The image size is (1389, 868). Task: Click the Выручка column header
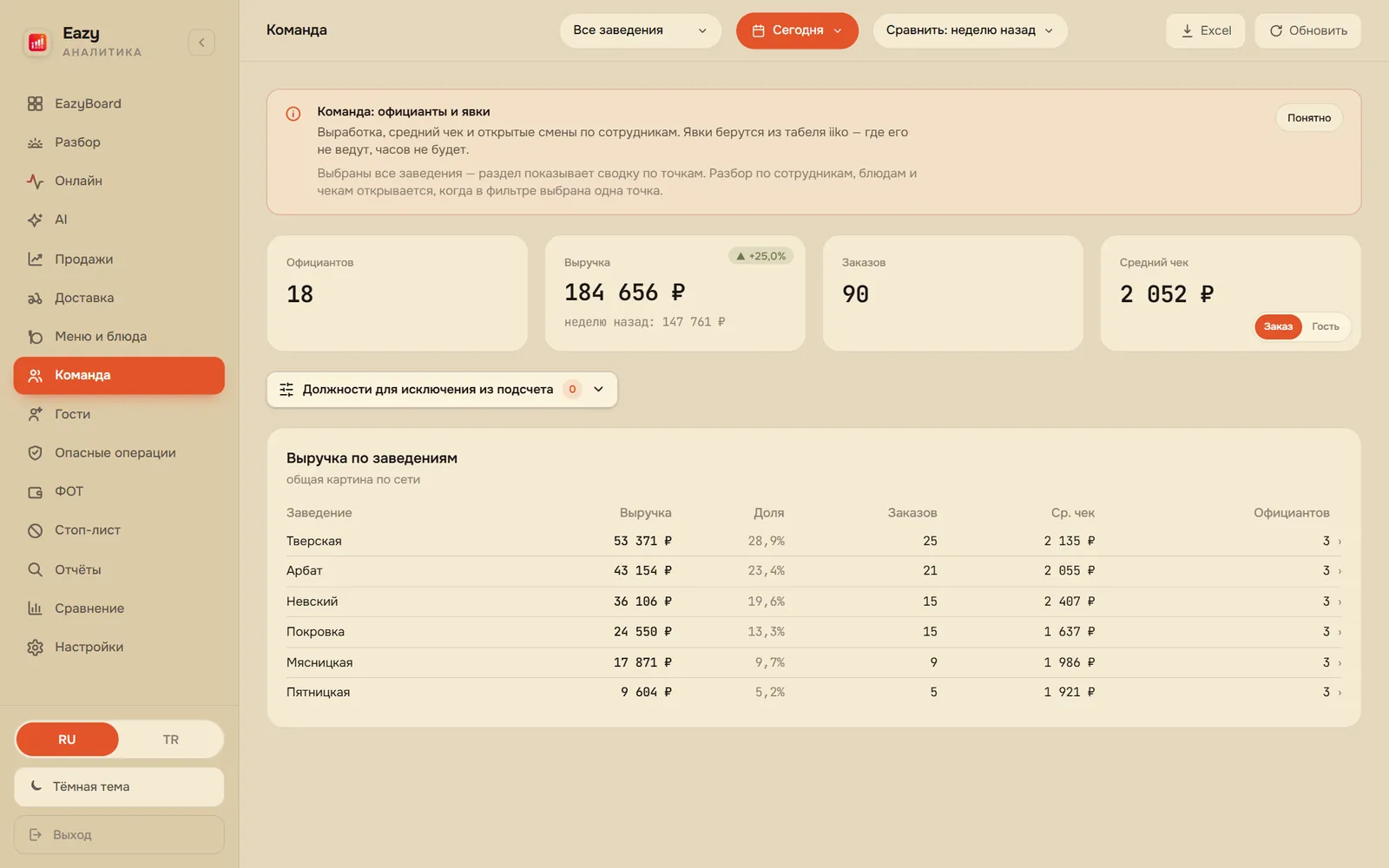645,513
